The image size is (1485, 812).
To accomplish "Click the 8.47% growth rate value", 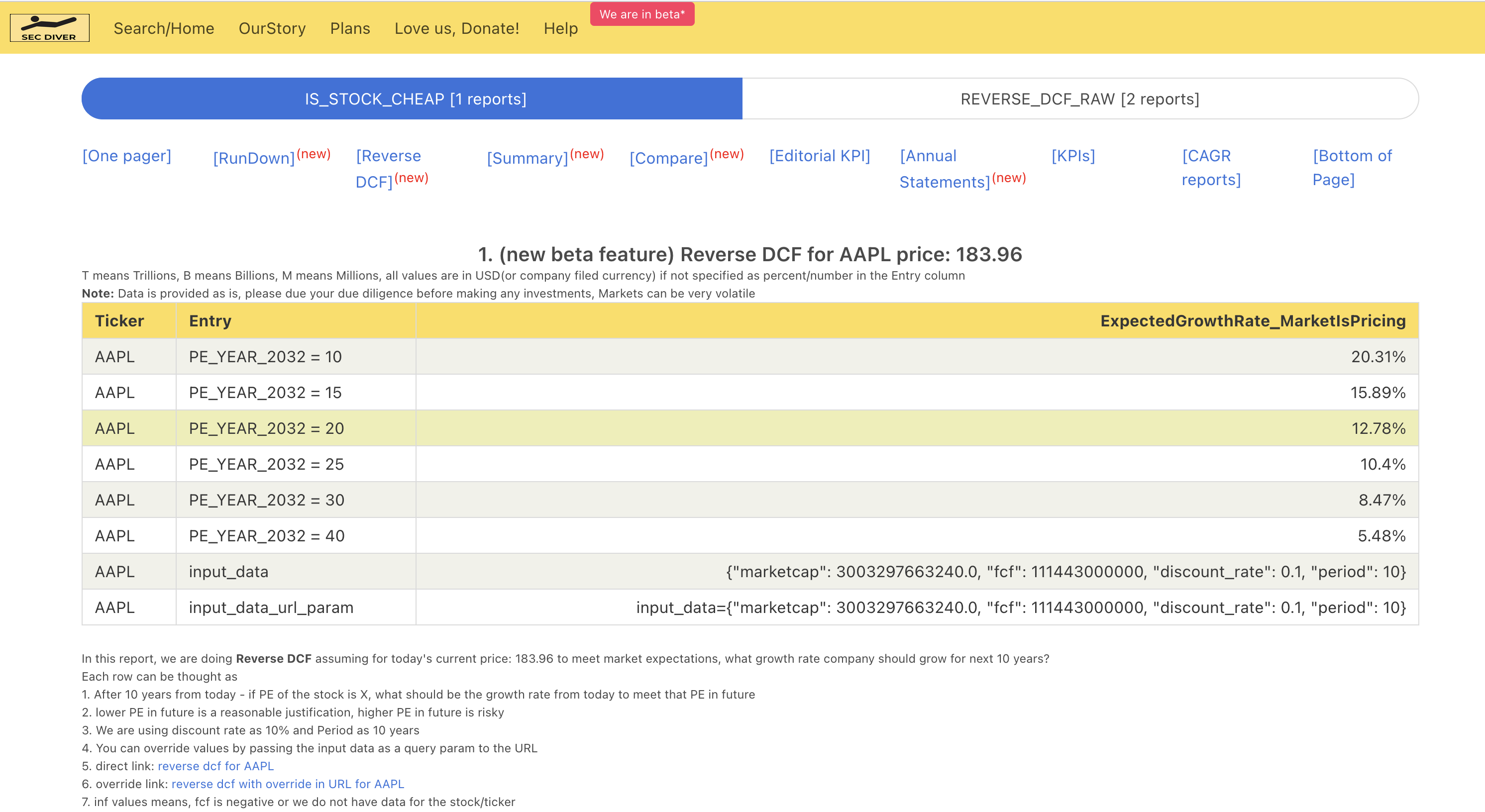I will coord(1382,500).
